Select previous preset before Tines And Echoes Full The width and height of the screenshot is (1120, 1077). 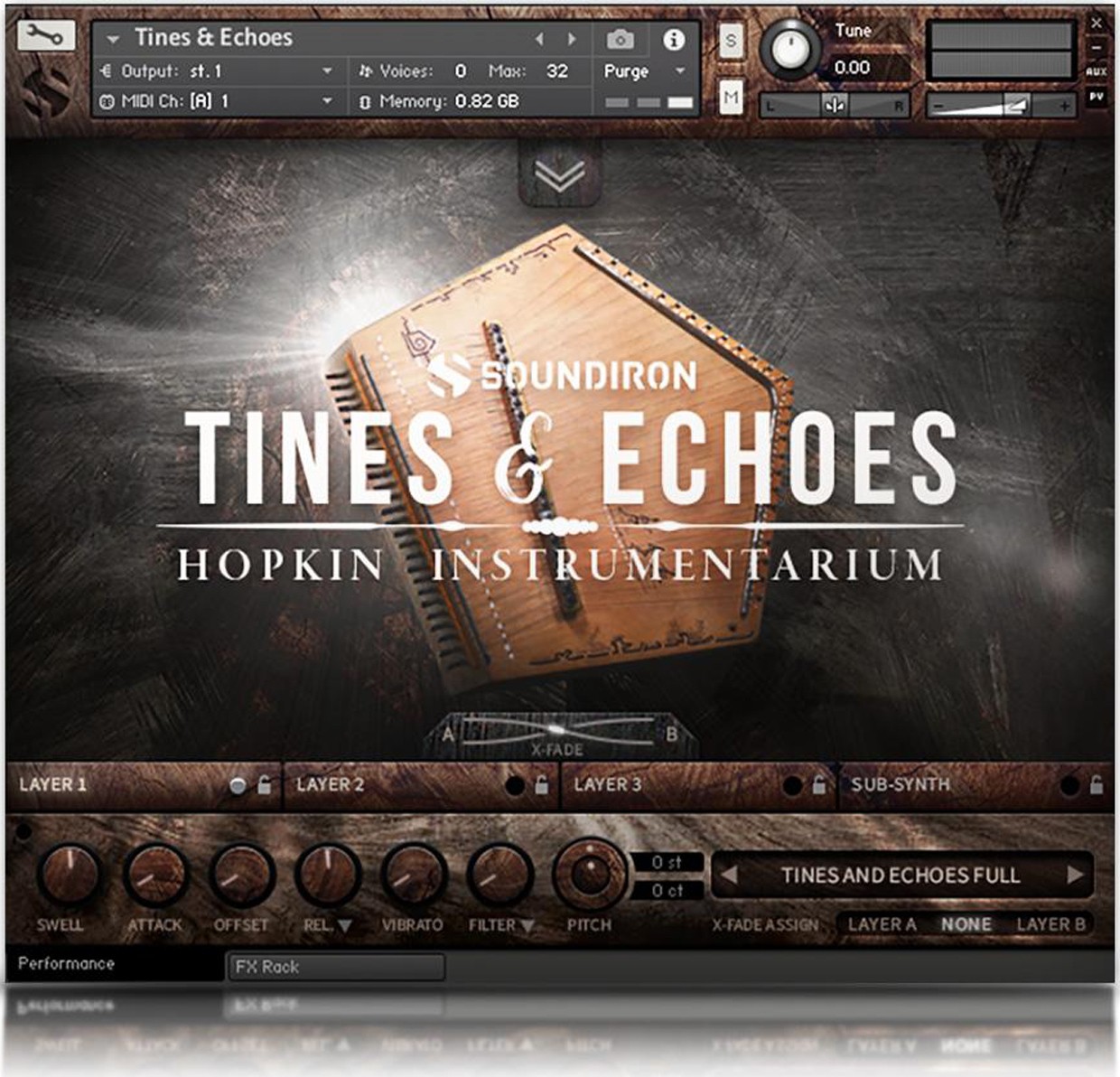click(x=729, y=875)
